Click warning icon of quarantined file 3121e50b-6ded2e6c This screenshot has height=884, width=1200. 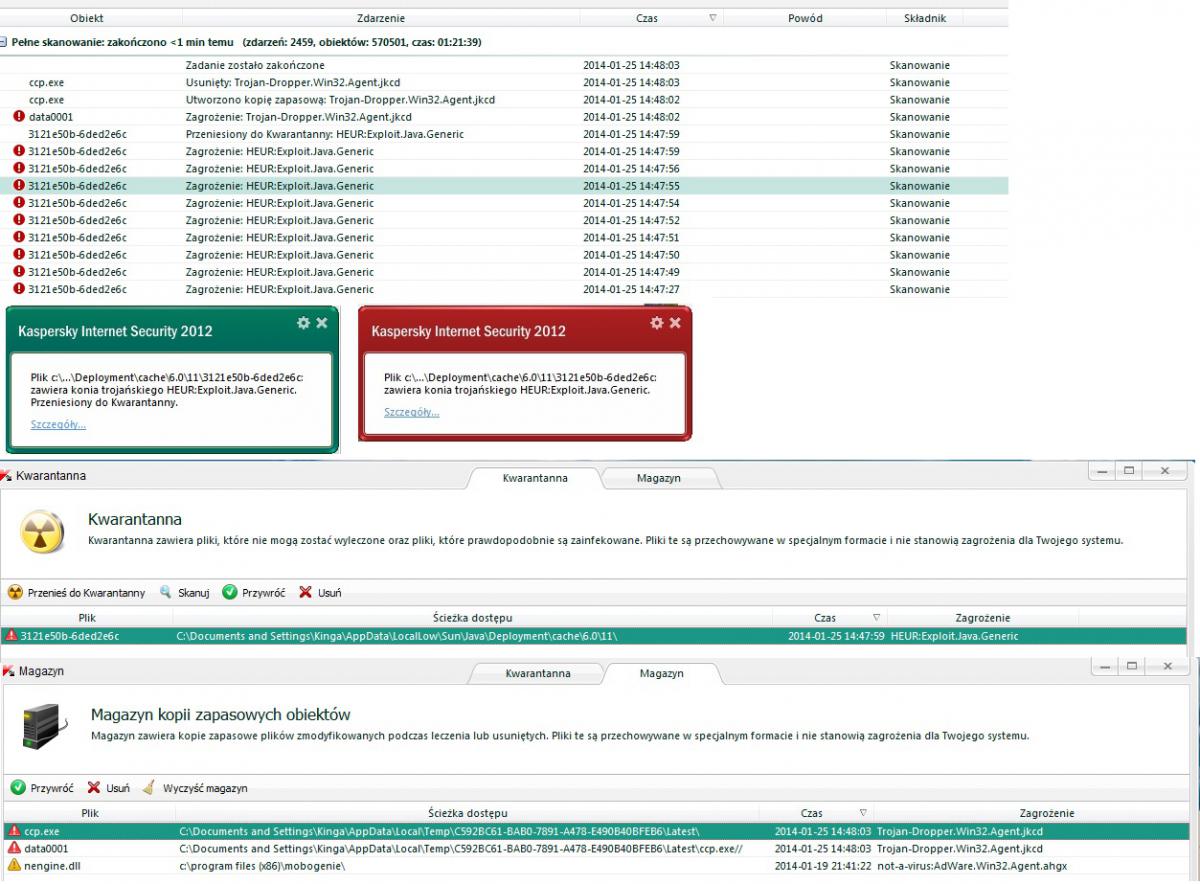(x=11, y=636)
